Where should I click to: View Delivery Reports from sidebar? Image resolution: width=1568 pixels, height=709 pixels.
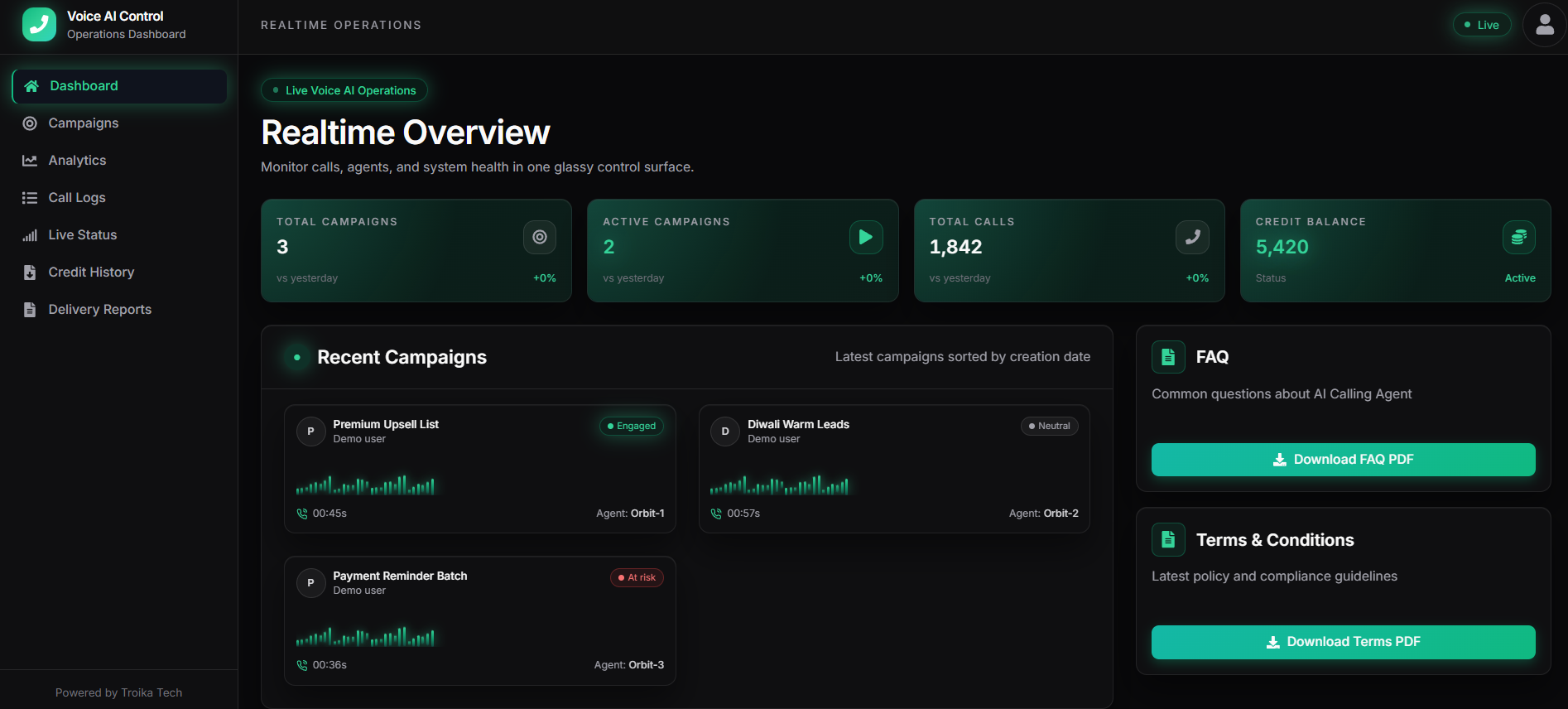99,310
